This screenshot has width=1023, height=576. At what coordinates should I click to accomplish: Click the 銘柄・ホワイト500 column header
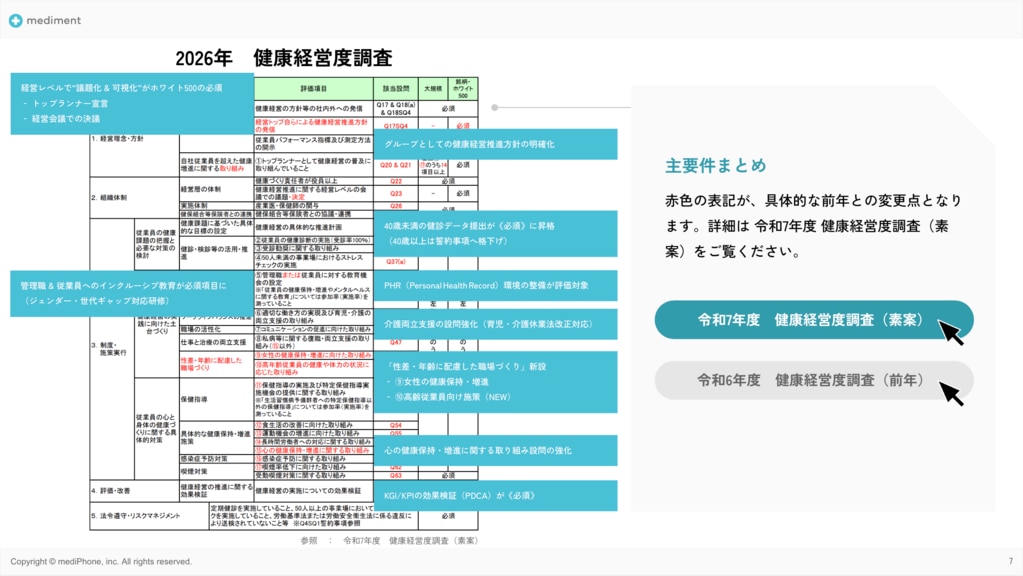click(x=463, y=89)
